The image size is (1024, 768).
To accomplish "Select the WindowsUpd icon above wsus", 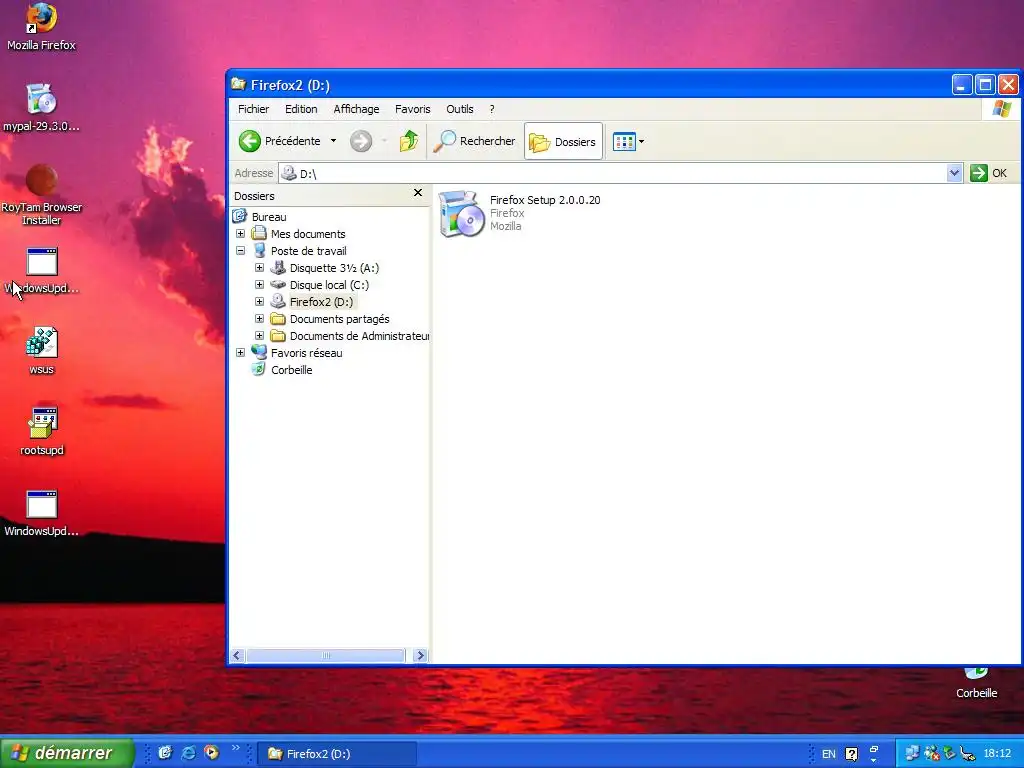I will pyautogui.click(x=41, y=270).
